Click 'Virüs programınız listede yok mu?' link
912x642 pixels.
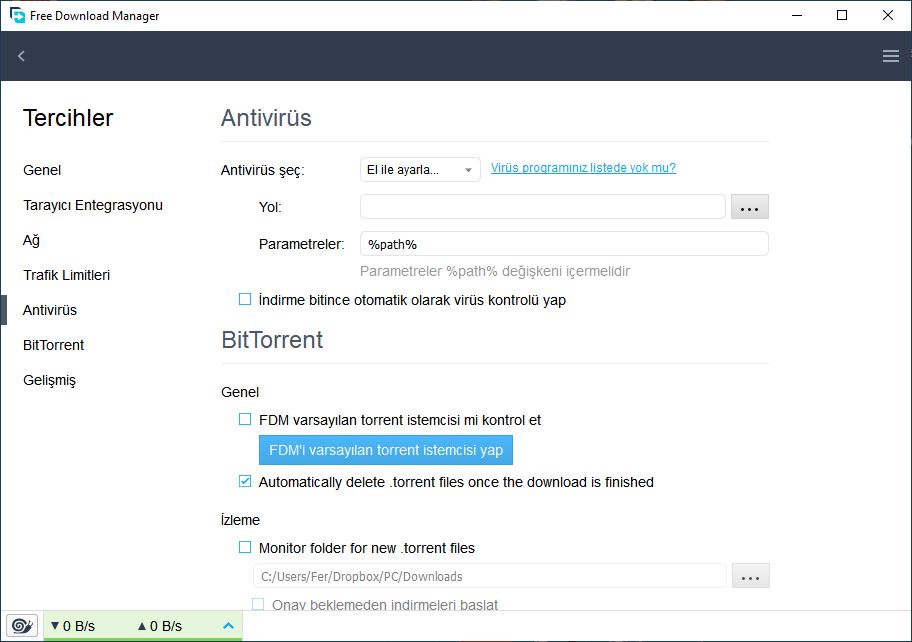click(583, 168)
